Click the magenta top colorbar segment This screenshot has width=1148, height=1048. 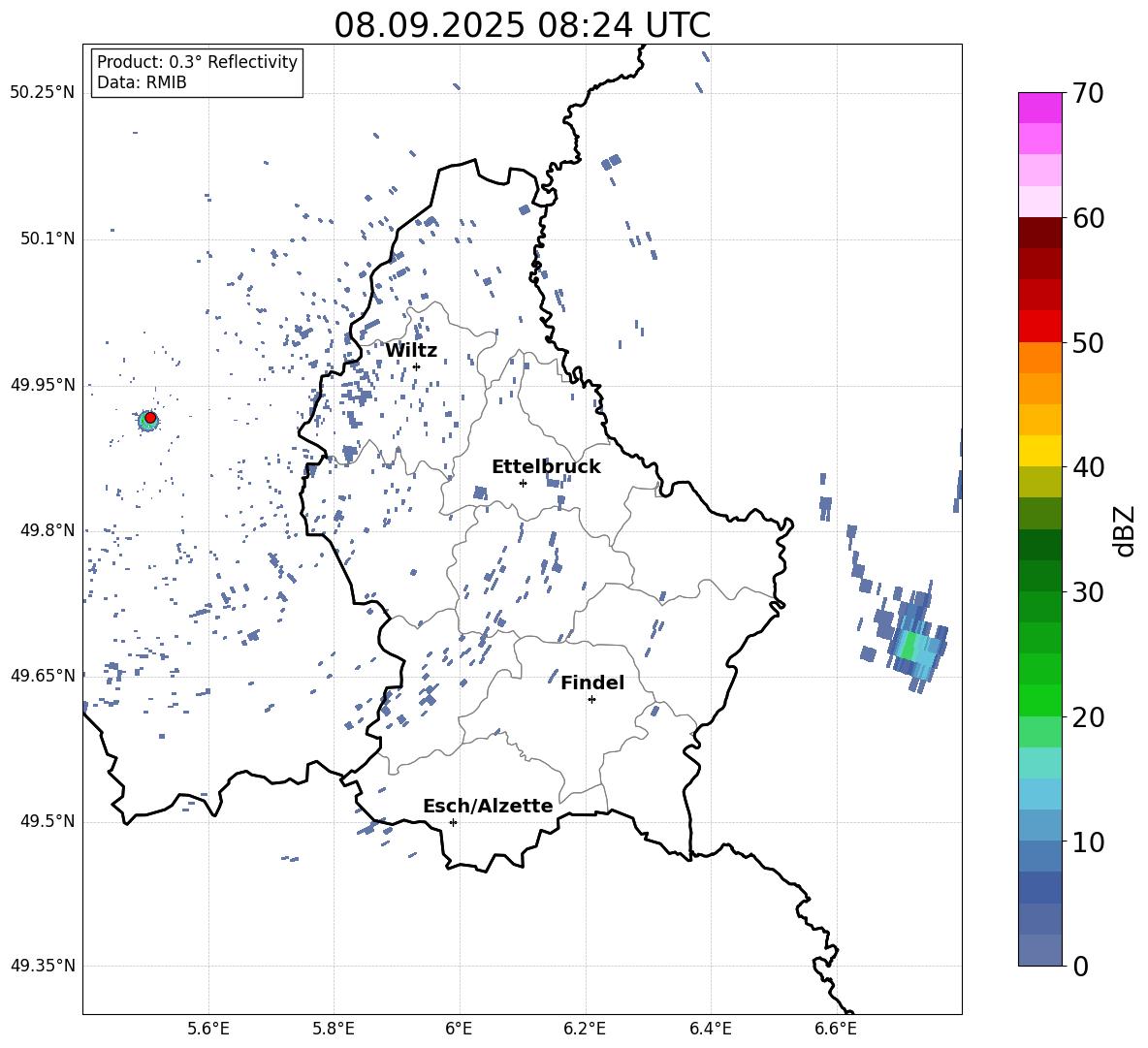click(x=1040, y=108)
